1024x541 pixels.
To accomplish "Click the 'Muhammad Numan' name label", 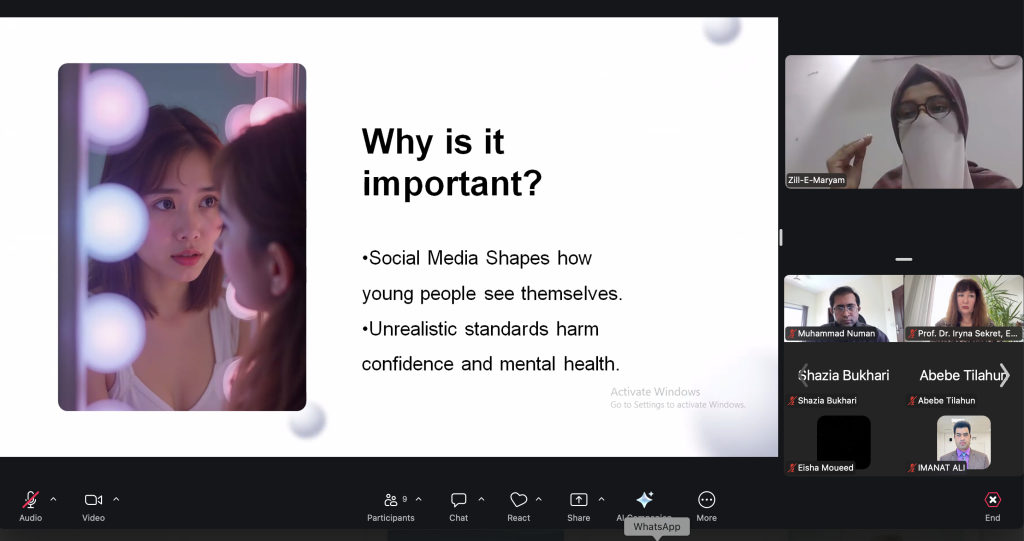I will [x=836, y=333].
